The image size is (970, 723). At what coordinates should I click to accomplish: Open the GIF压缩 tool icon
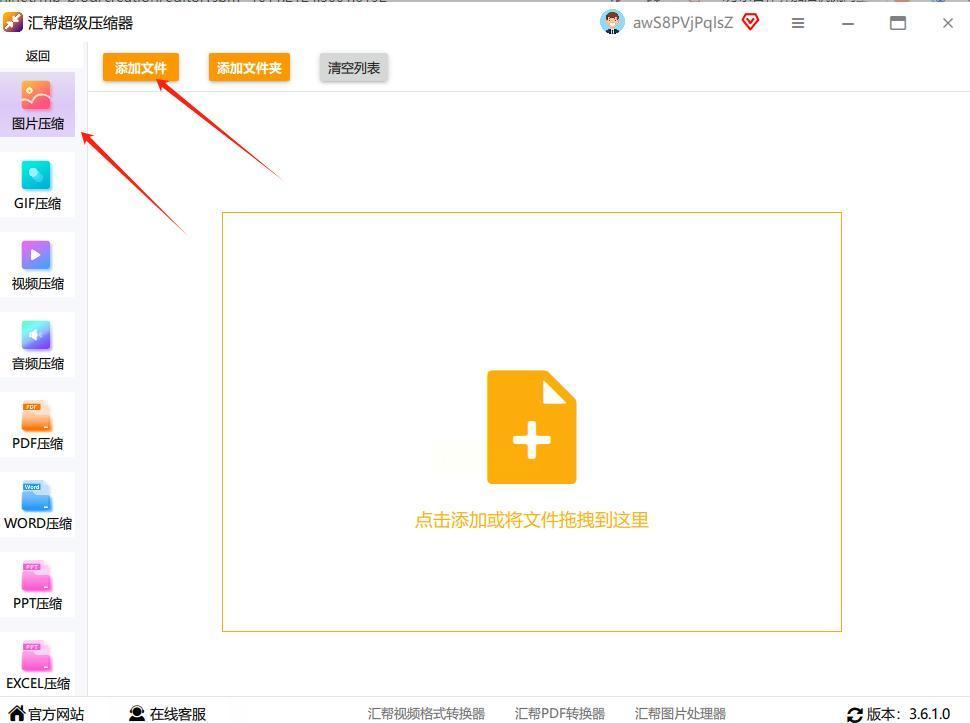pyautogui.click(x=36, y=175)
